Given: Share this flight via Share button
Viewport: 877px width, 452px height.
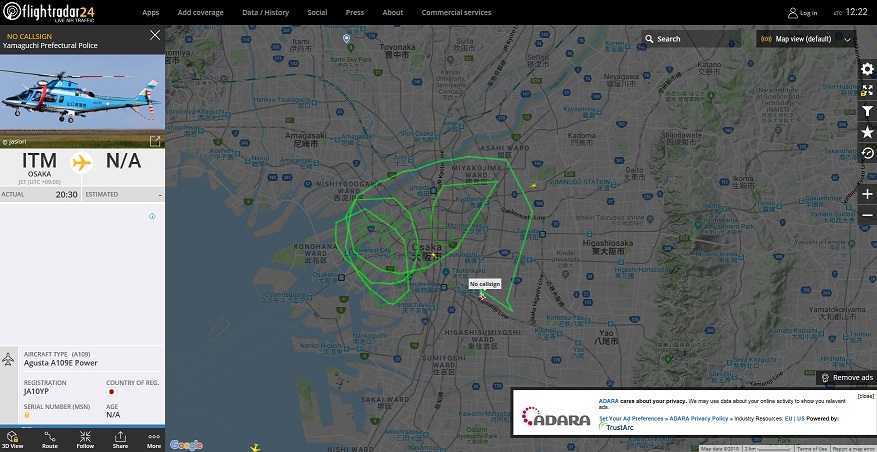Looking at the screenshot, I should [120, 440].
